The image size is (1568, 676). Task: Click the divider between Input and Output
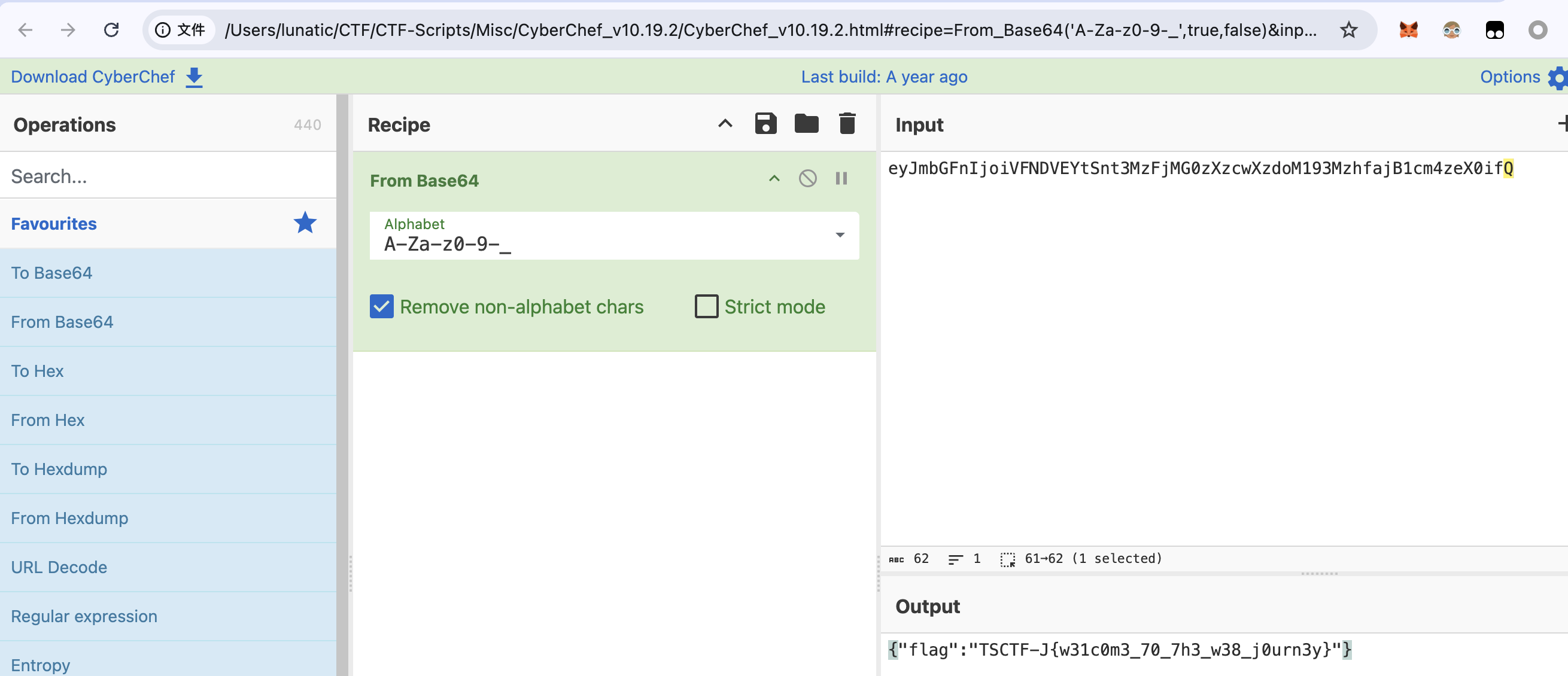(x=1318, y=574)
